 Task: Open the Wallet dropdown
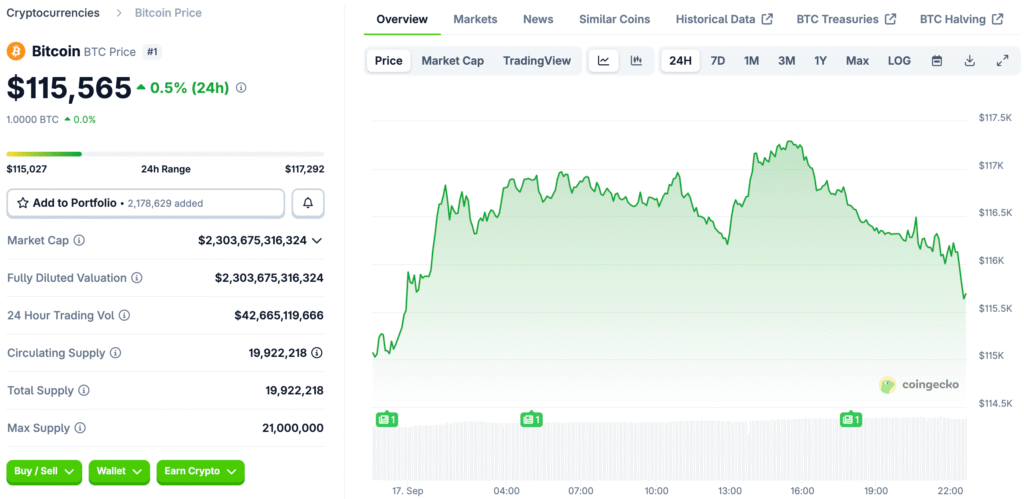(119, 472)
